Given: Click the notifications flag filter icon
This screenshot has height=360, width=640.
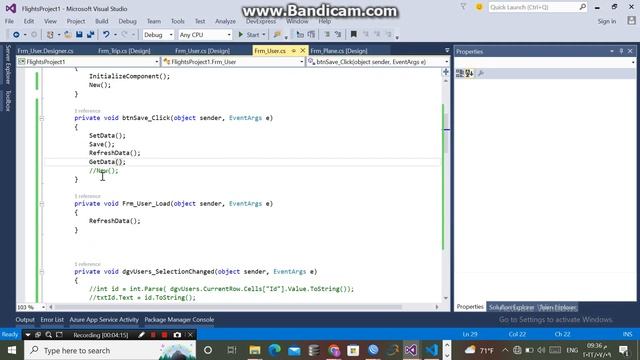Looking at the screenshot, I should pyautogui.click(x=463, y=7).
